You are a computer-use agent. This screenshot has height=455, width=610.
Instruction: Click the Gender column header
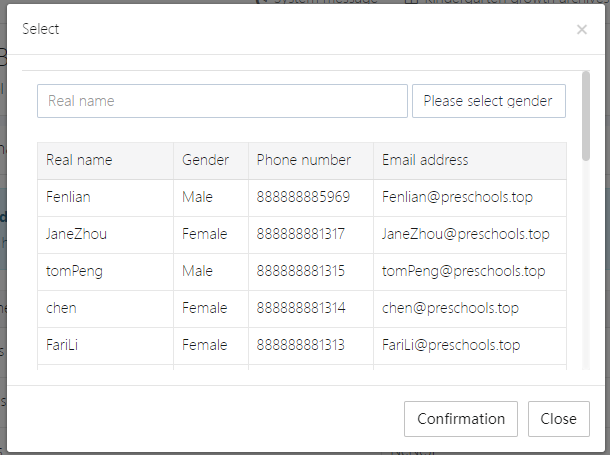coord(205,160)
